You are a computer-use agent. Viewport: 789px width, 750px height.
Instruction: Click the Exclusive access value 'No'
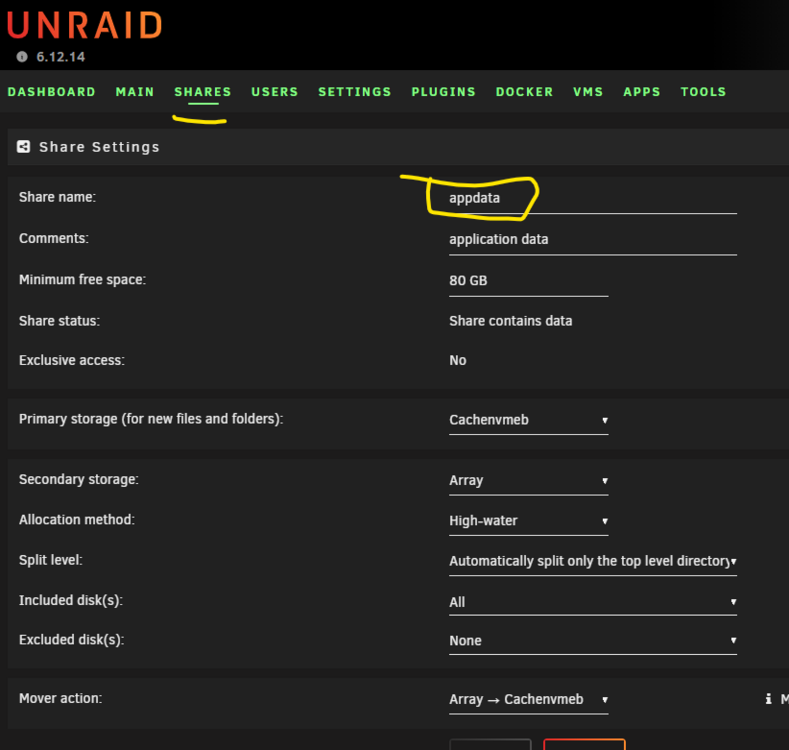[457, 360]
